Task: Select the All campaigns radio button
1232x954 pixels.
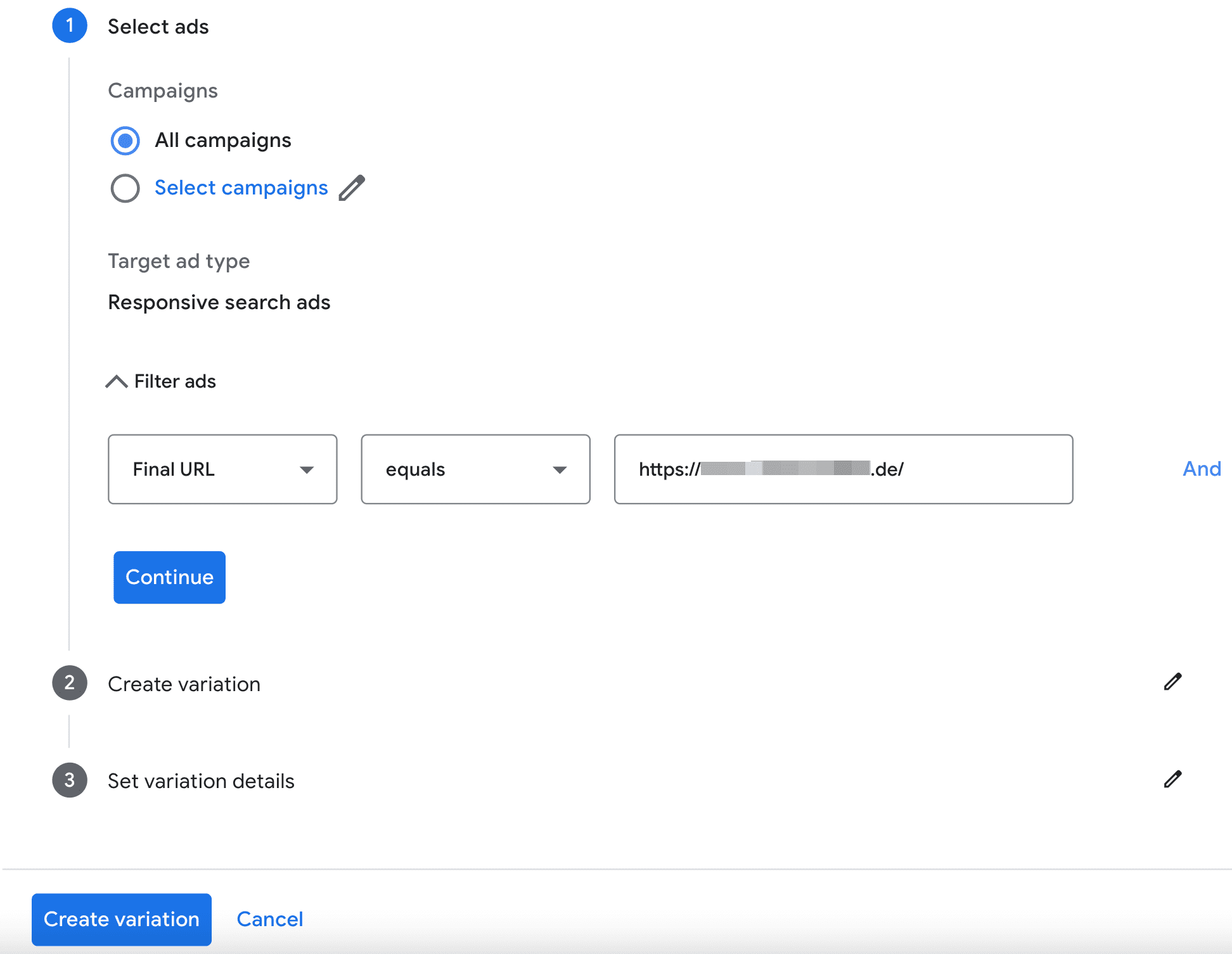Action: click(x=125, y=141)
